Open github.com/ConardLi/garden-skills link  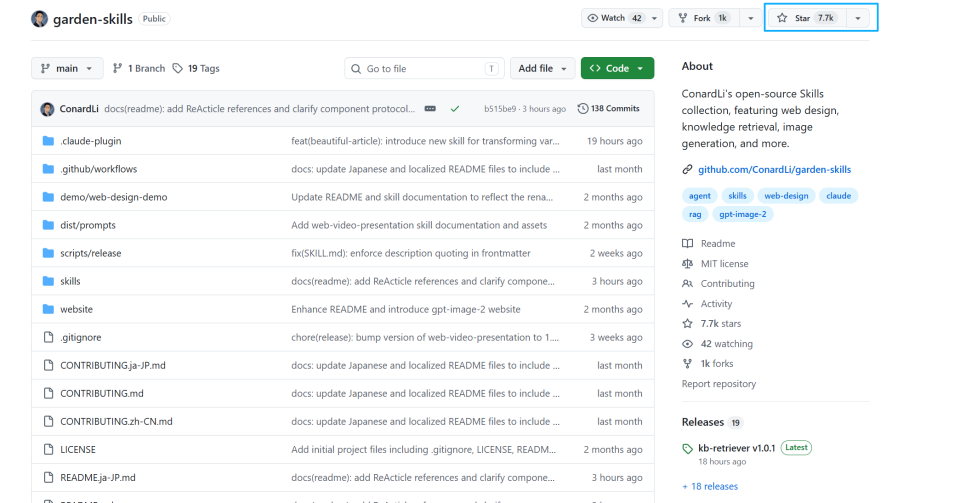[x=774, y=170]
